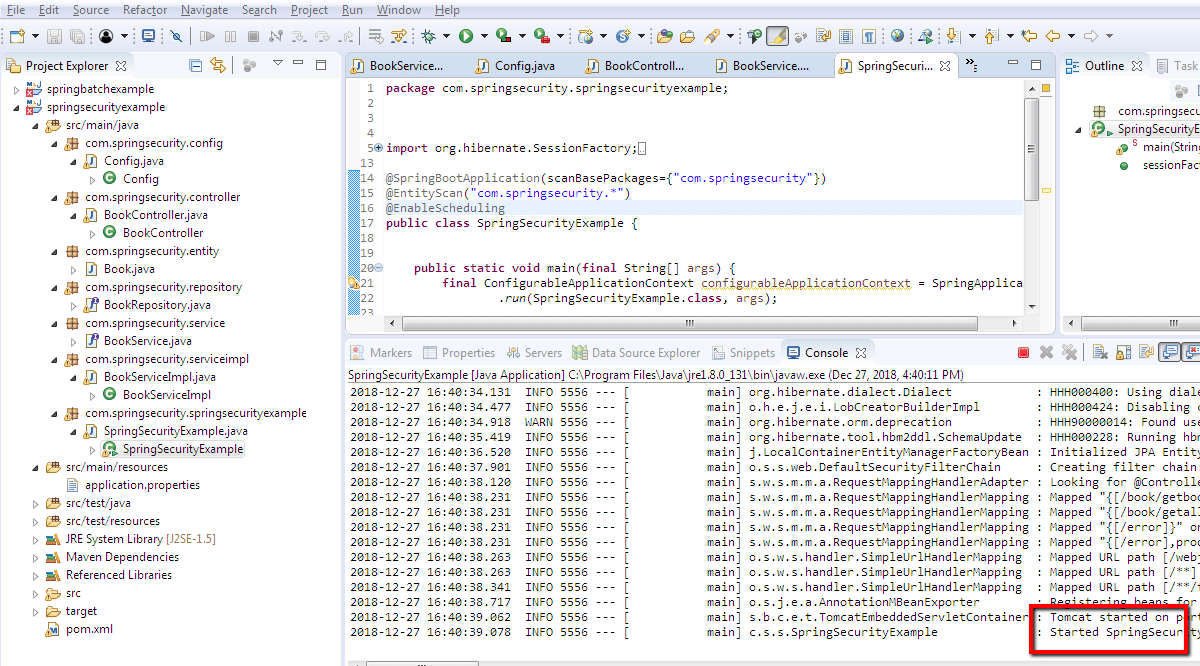Click the Clear Console icon
The image size is (1200, 666).
pos(1099,353)
